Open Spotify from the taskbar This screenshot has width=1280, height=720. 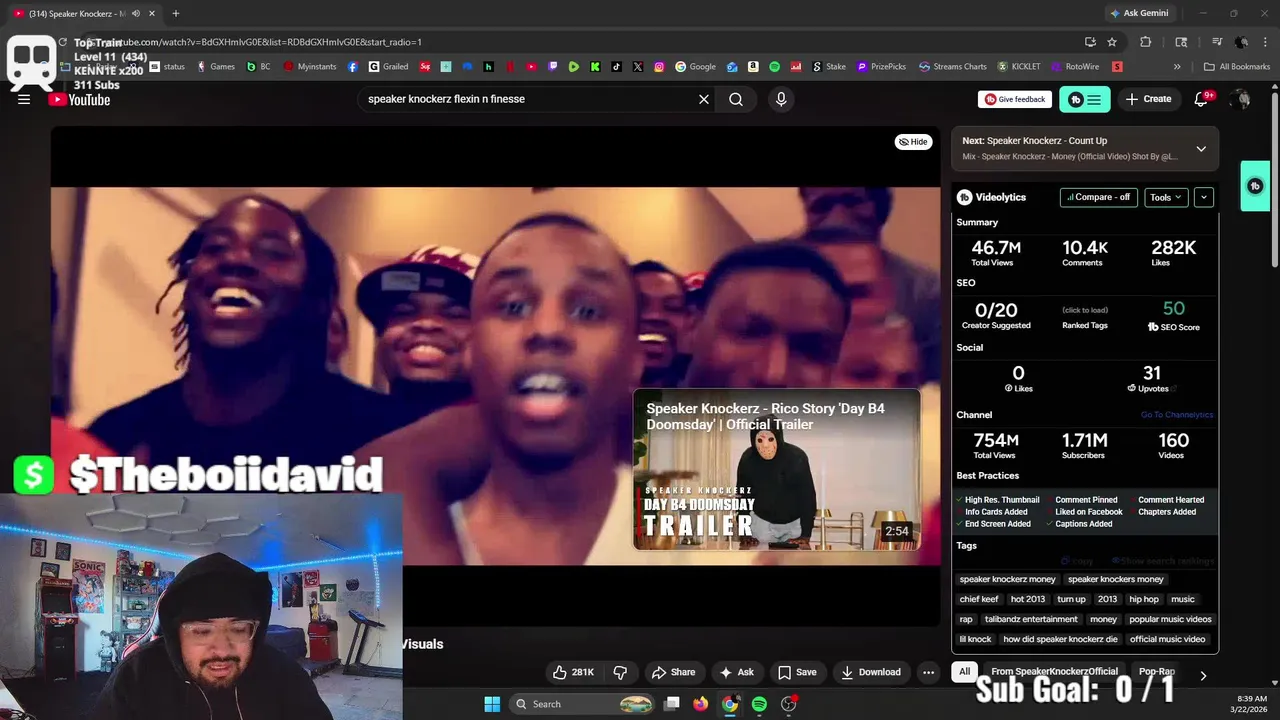(759, 704)
